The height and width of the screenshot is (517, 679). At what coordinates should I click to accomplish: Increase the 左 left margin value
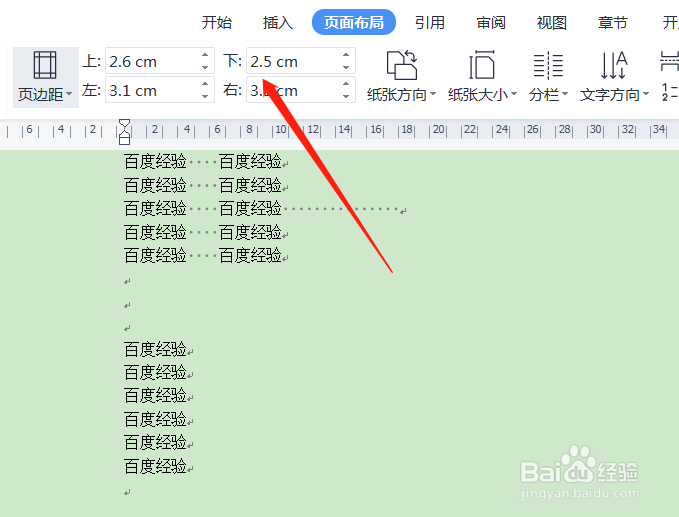(x=205, y=84)
